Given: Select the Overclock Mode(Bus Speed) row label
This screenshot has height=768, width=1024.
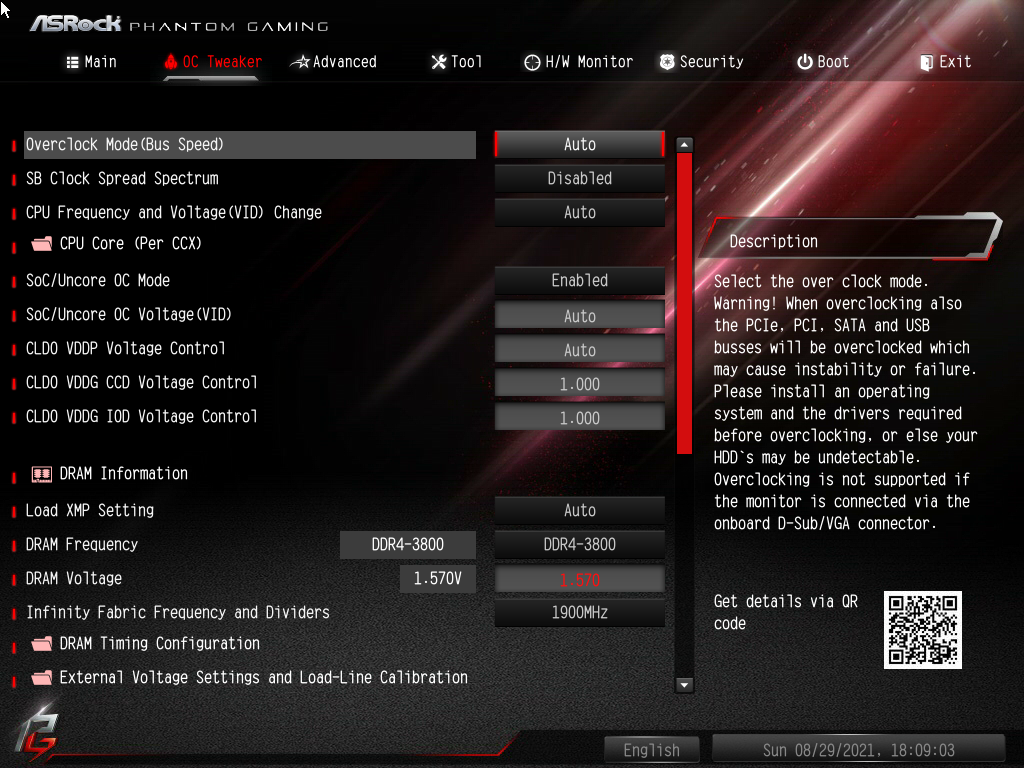Looking at the screenshot, I should pyautogui.click(x=124, y=144).
